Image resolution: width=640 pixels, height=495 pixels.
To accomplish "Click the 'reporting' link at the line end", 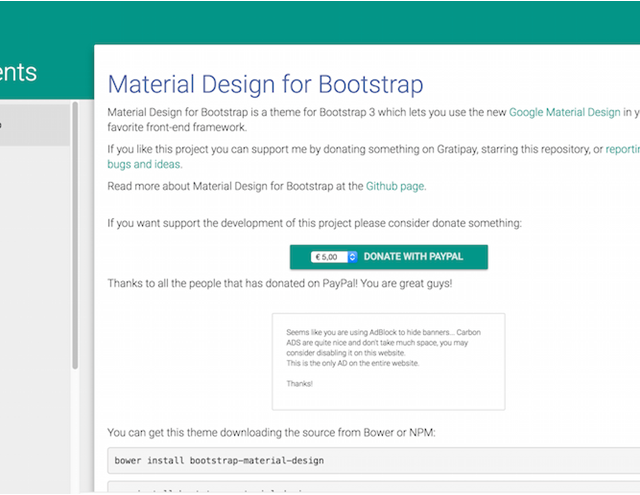I will coord(622,150).
